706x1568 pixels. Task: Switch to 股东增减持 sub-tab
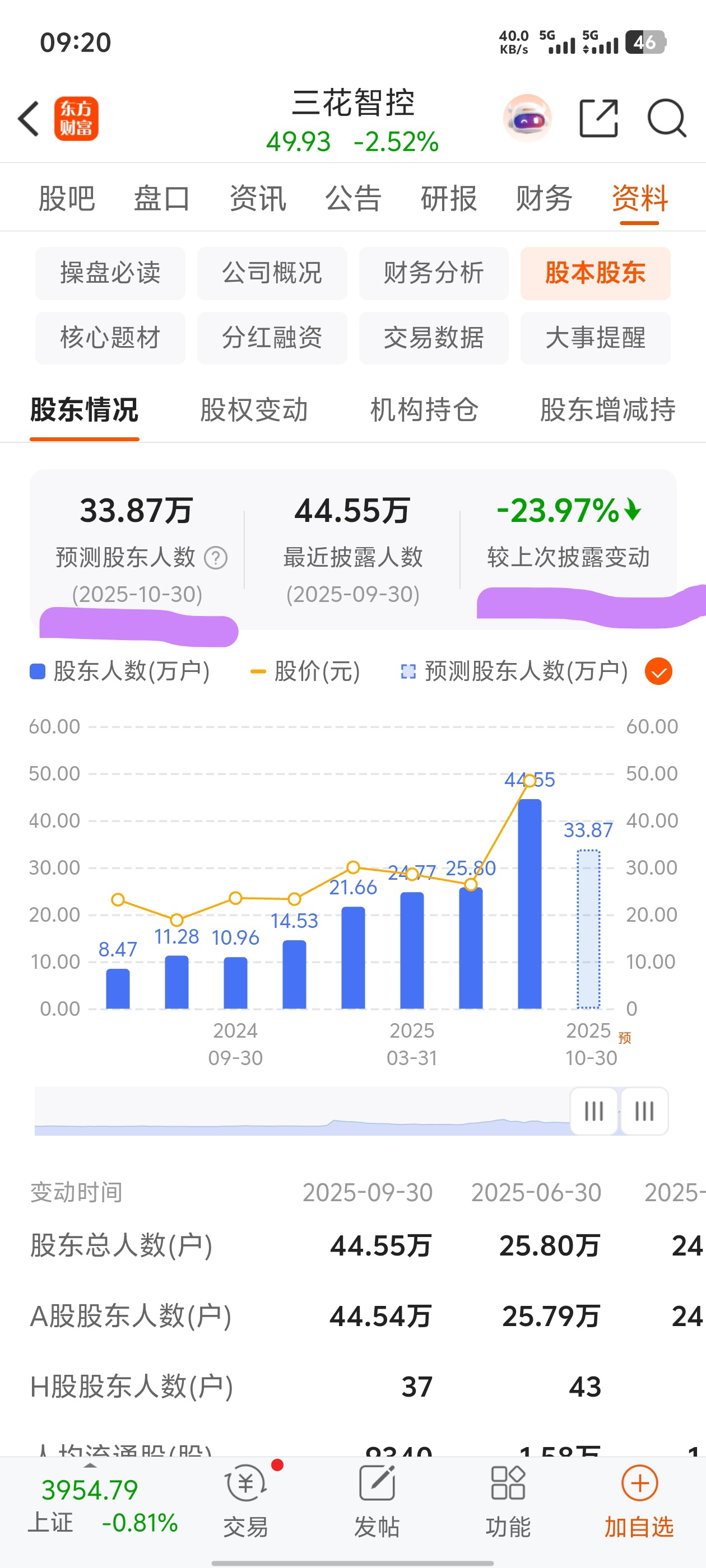(x=607, y=410)
